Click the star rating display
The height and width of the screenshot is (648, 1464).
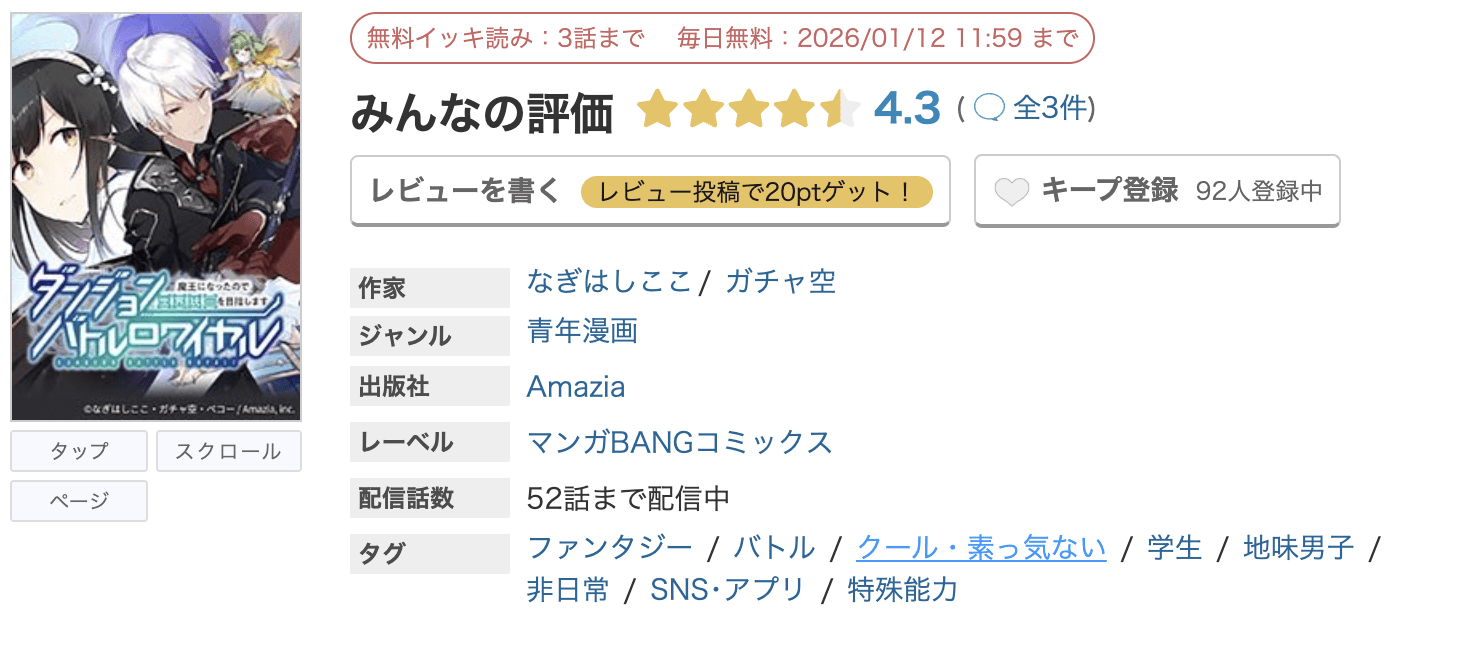point(748,109)
